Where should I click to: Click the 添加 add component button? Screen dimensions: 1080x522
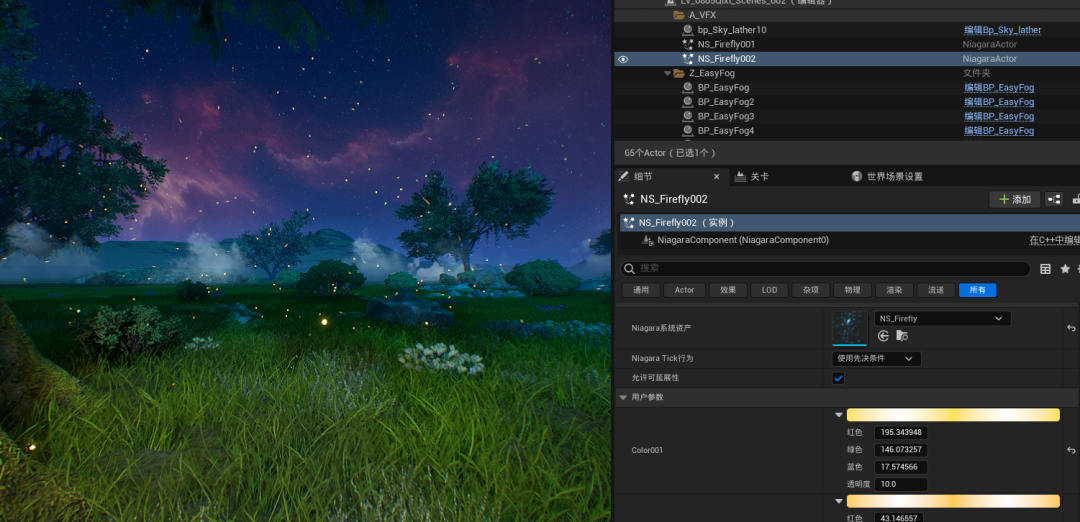[x=1015, y=200]
